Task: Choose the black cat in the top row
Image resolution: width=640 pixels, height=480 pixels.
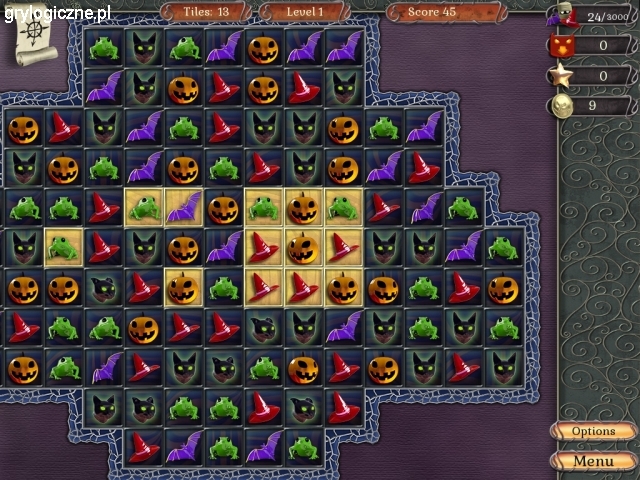Action: (x=144, y=48)
